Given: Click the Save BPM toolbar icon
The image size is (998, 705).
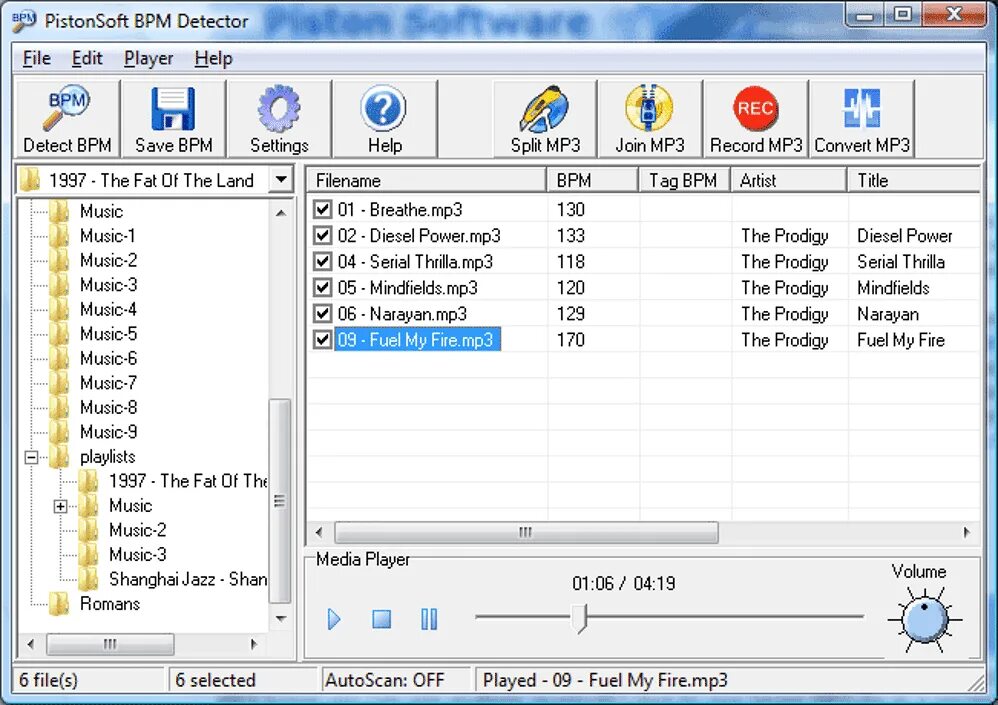Looking at the screenshot, I should (x=172, y=117).
